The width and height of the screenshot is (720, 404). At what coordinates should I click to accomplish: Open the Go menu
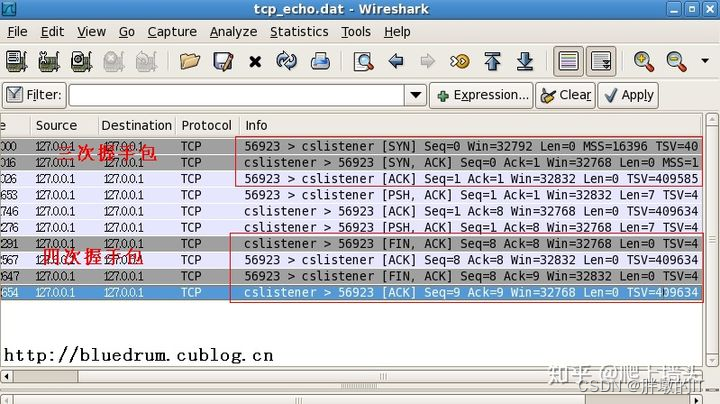[x=127, y=32]
